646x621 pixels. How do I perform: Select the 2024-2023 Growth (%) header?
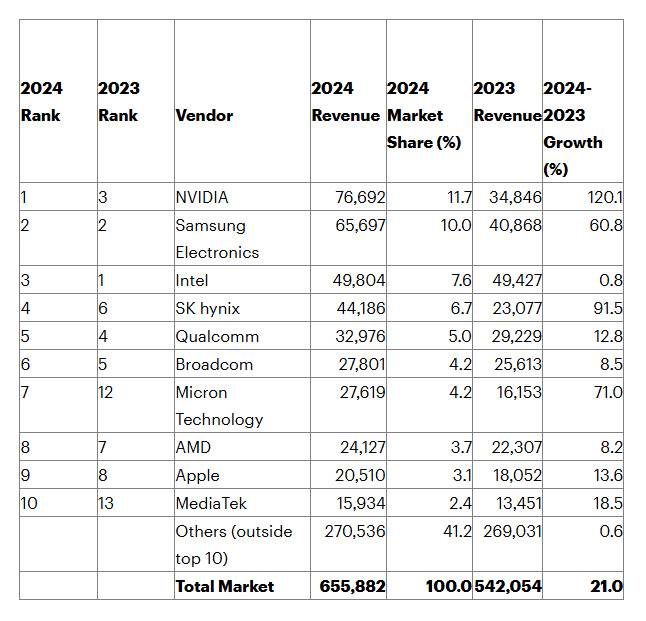[x=573, y=128]
